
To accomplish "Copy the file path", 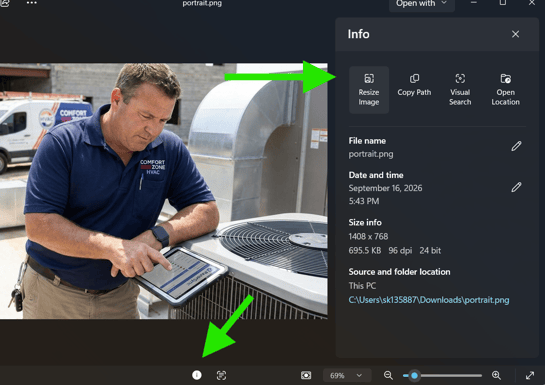I will 414,85.
